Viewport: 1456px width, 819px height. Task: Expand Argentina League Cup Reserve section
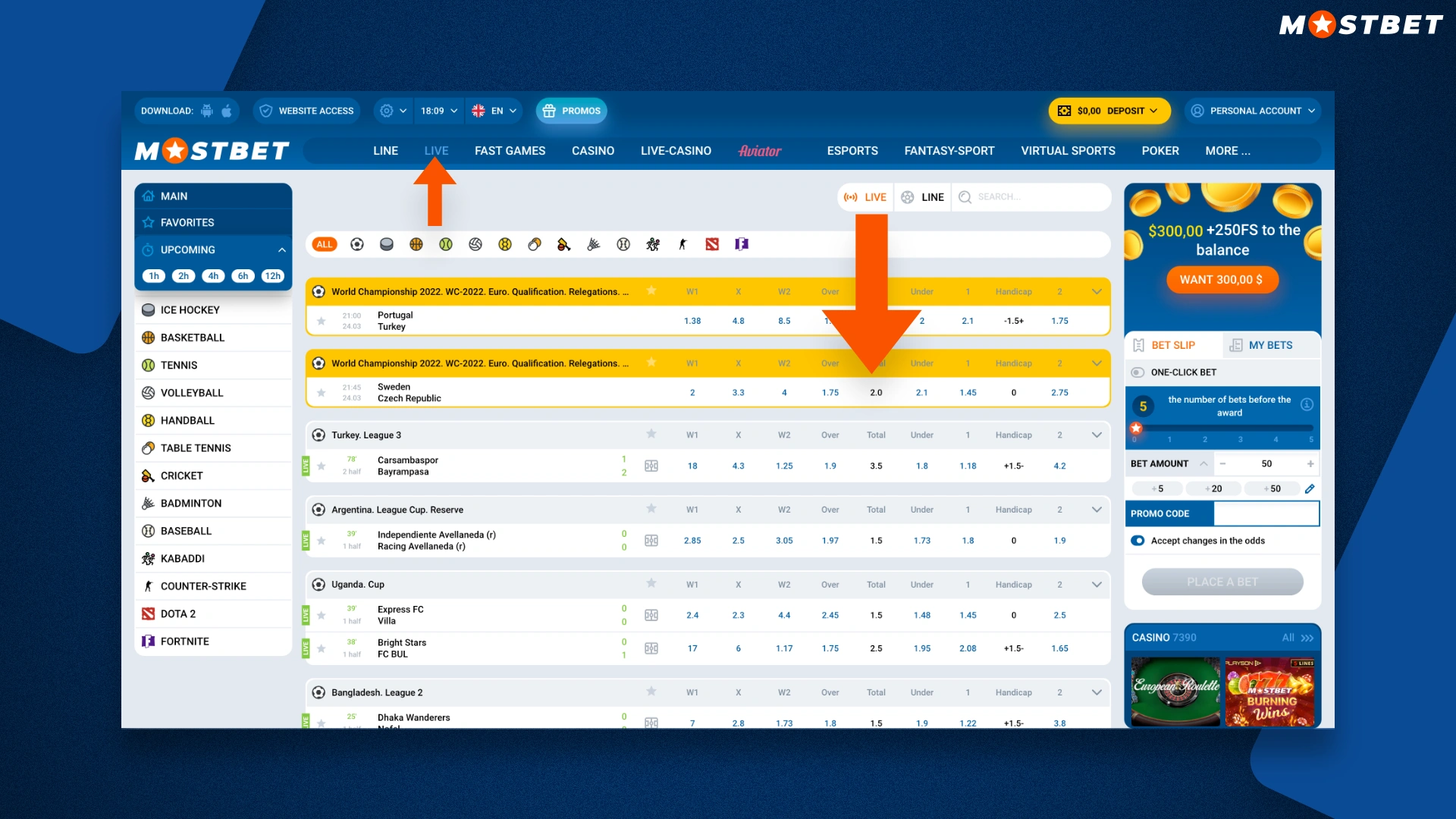(1097, 509)
